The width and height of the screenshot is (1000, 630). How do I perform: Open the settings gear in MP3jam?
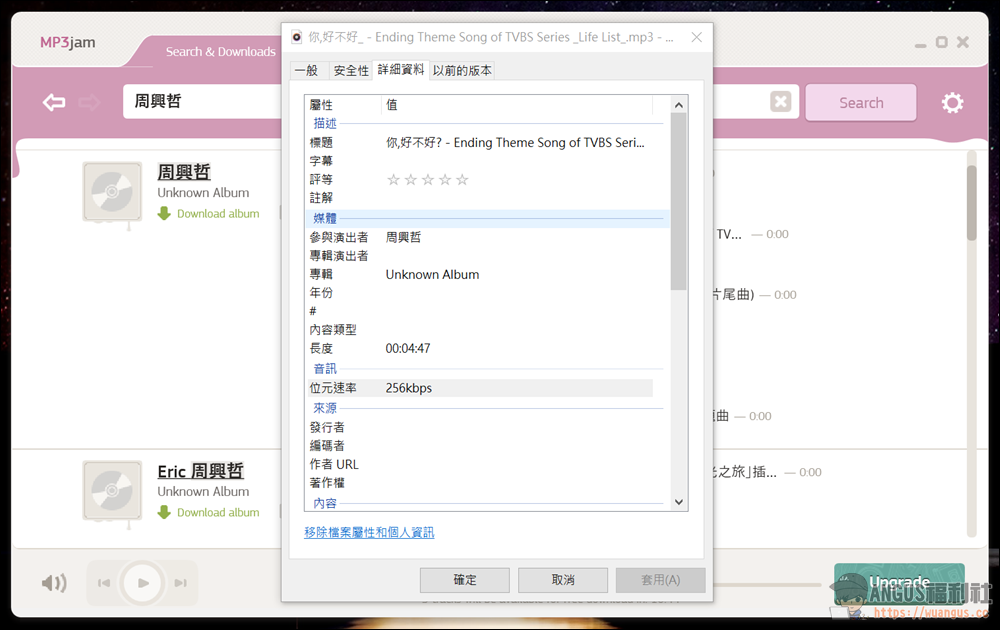[952, 103]
